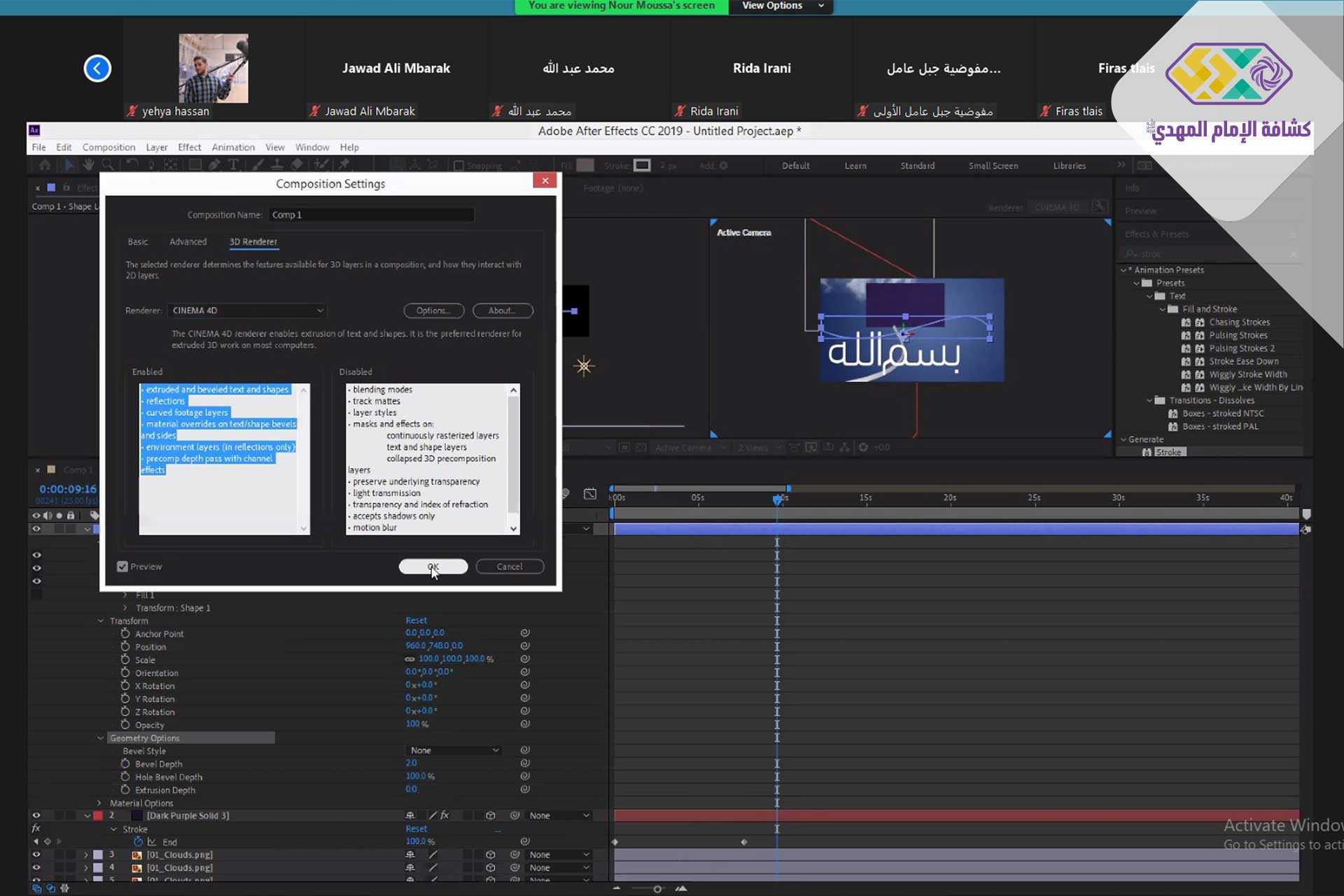Toggle visibility of Dark Purple Solid 3 layer
Viewport: 1344px width, 896px height.
(x=36, y=815)
